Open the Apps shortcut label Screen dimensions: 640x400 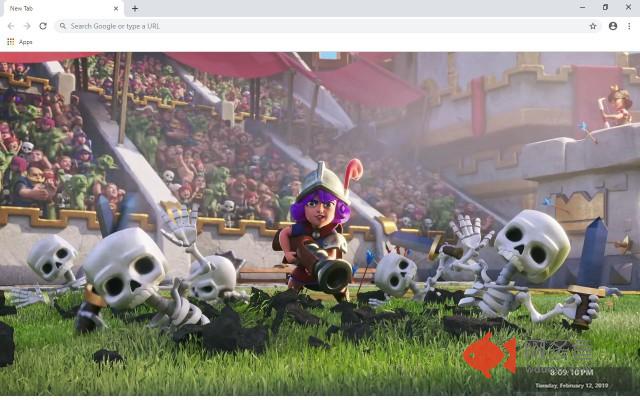coord(25,42)
